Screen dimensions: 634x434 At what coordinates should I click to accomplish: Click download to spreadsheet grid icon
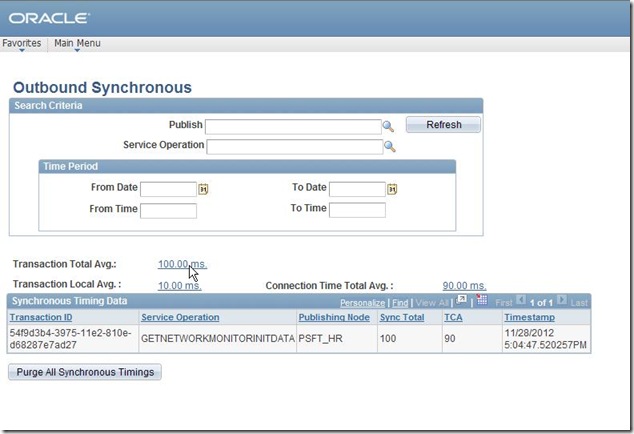click(481, 300)
